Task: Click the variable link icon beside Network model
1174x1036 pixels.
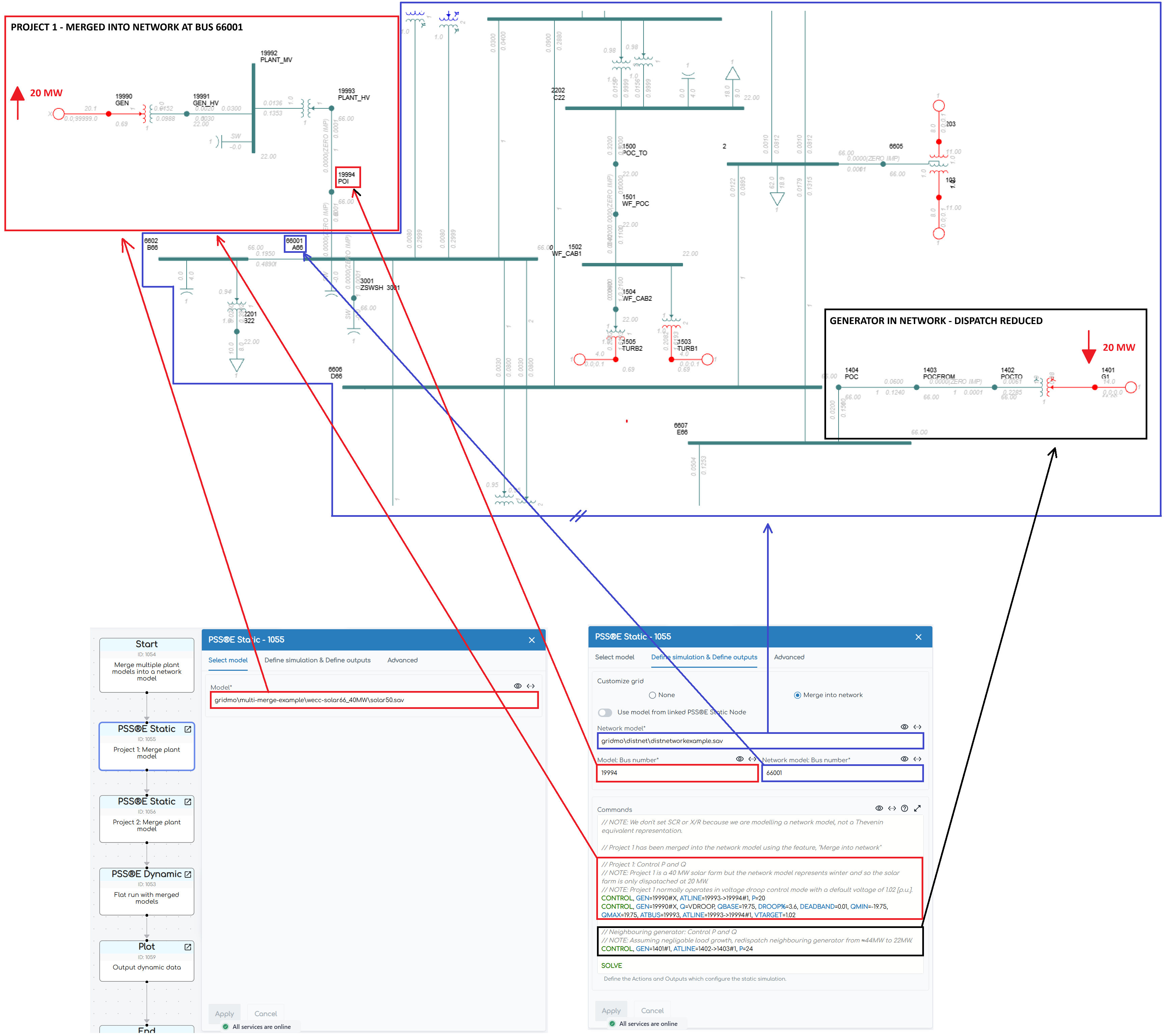Action: [x=917, y=727]
